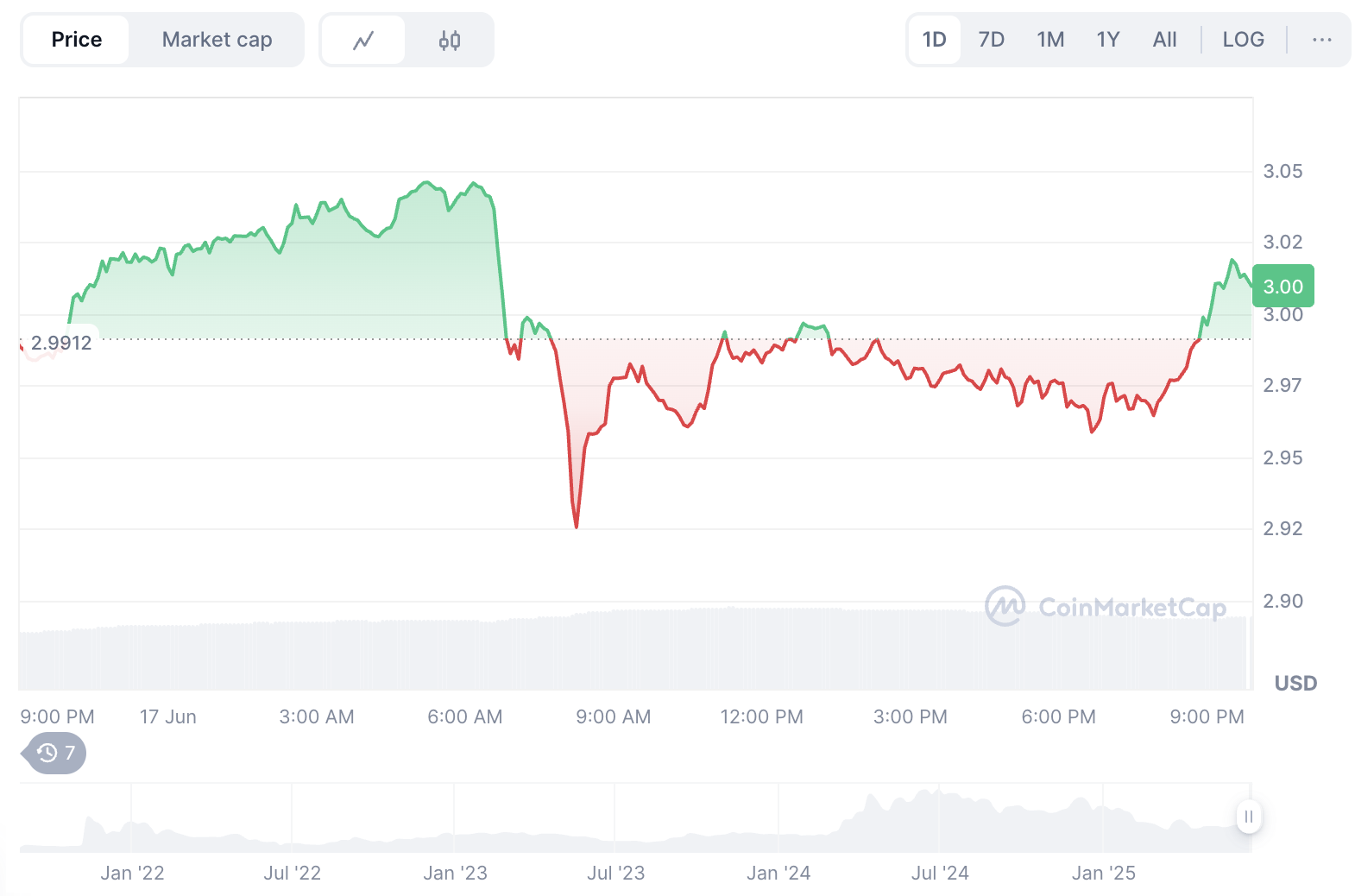Click the 17 Jun date axis label
The width and height of the screenshot is (1355, 896).
[168, 716]
